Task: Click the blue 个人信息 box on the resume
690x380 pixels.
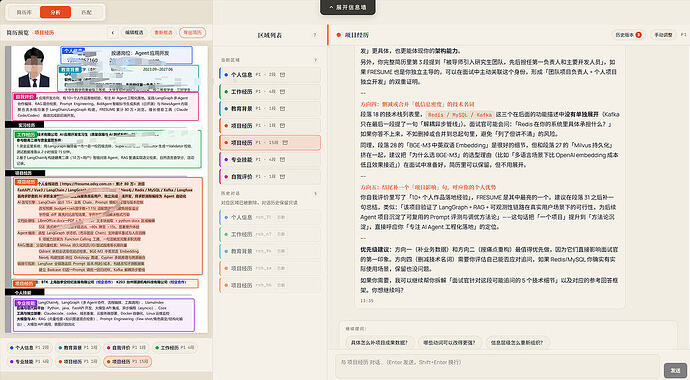Action: click(x=126, y=55)
